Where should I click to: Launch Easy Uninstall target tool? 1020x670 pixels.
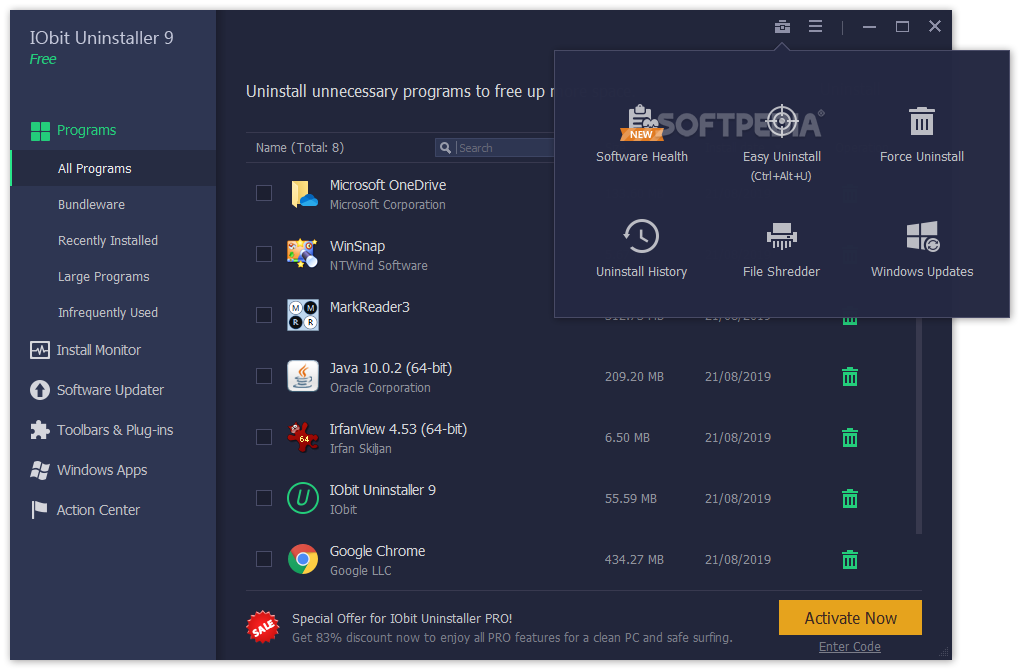[781, 143]
